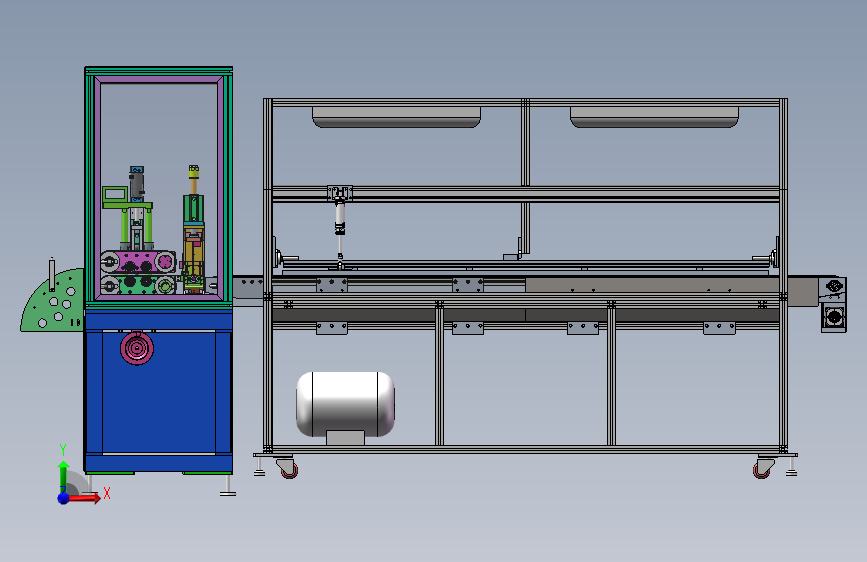Select the green semicircular plate with holes
The width and height of the screenshot is (867, 562).
tap(53, 301)
